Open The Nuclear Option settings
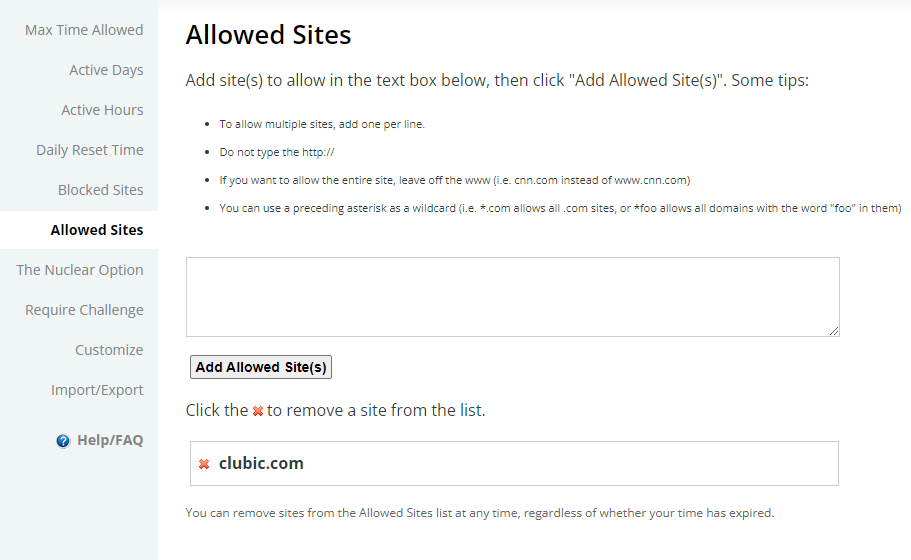The height and width of the screenshot is (560, 911). point(80,270)
